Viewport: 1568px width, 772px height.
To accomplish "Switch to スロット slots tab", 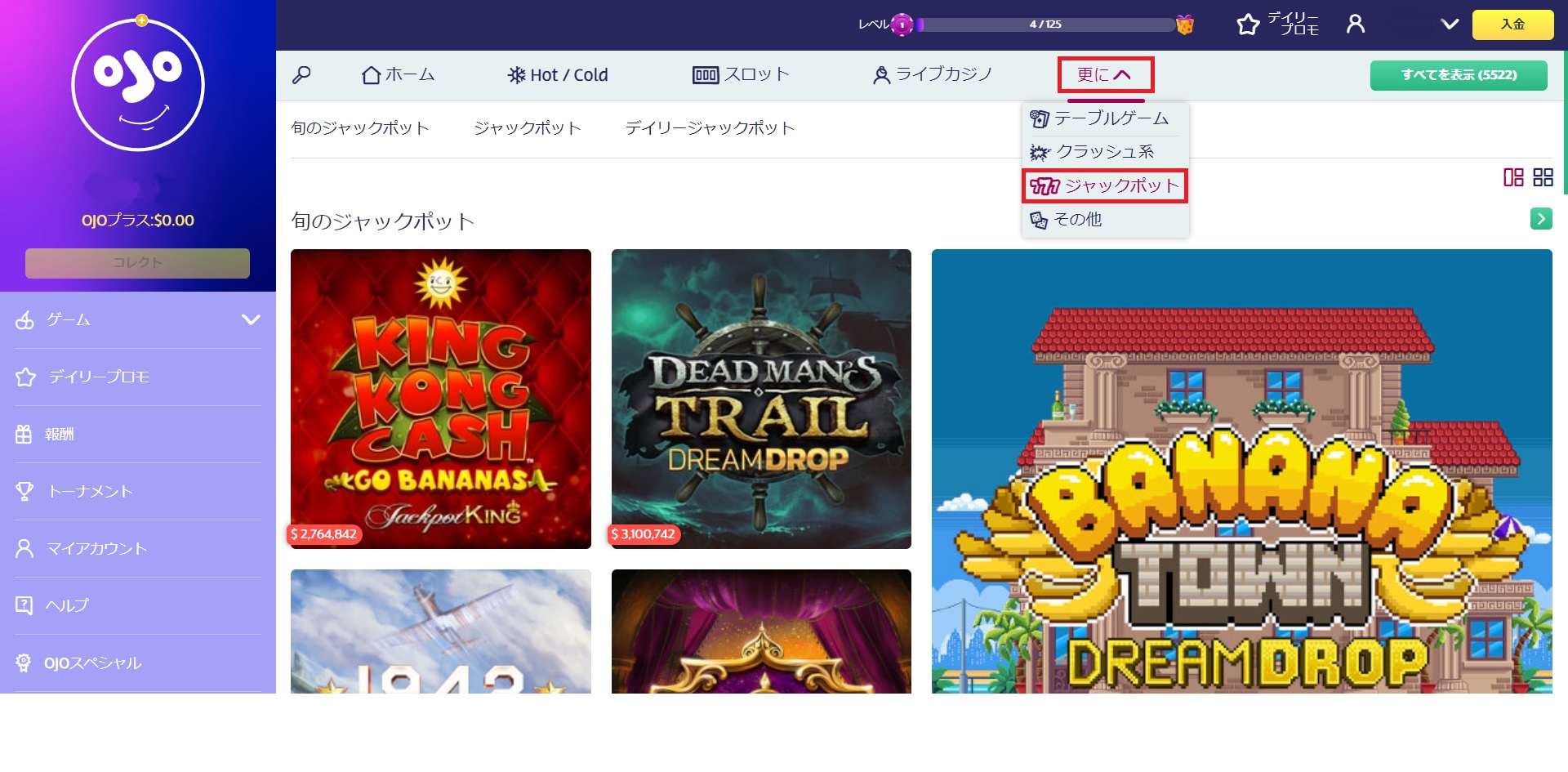I will tap(741, 75).
